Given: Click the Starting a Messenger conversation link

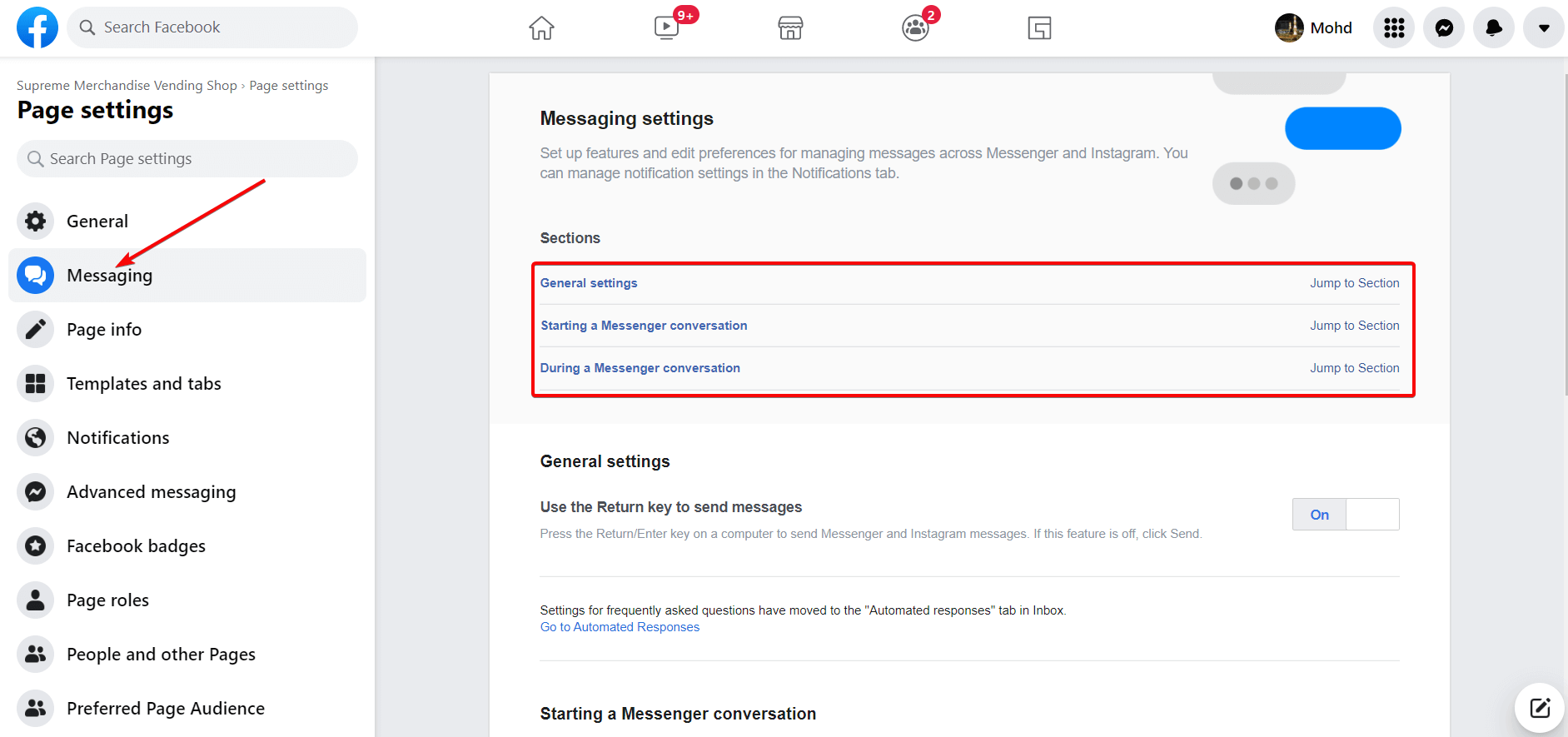Looking at the screenshot, I should (644, 326).
